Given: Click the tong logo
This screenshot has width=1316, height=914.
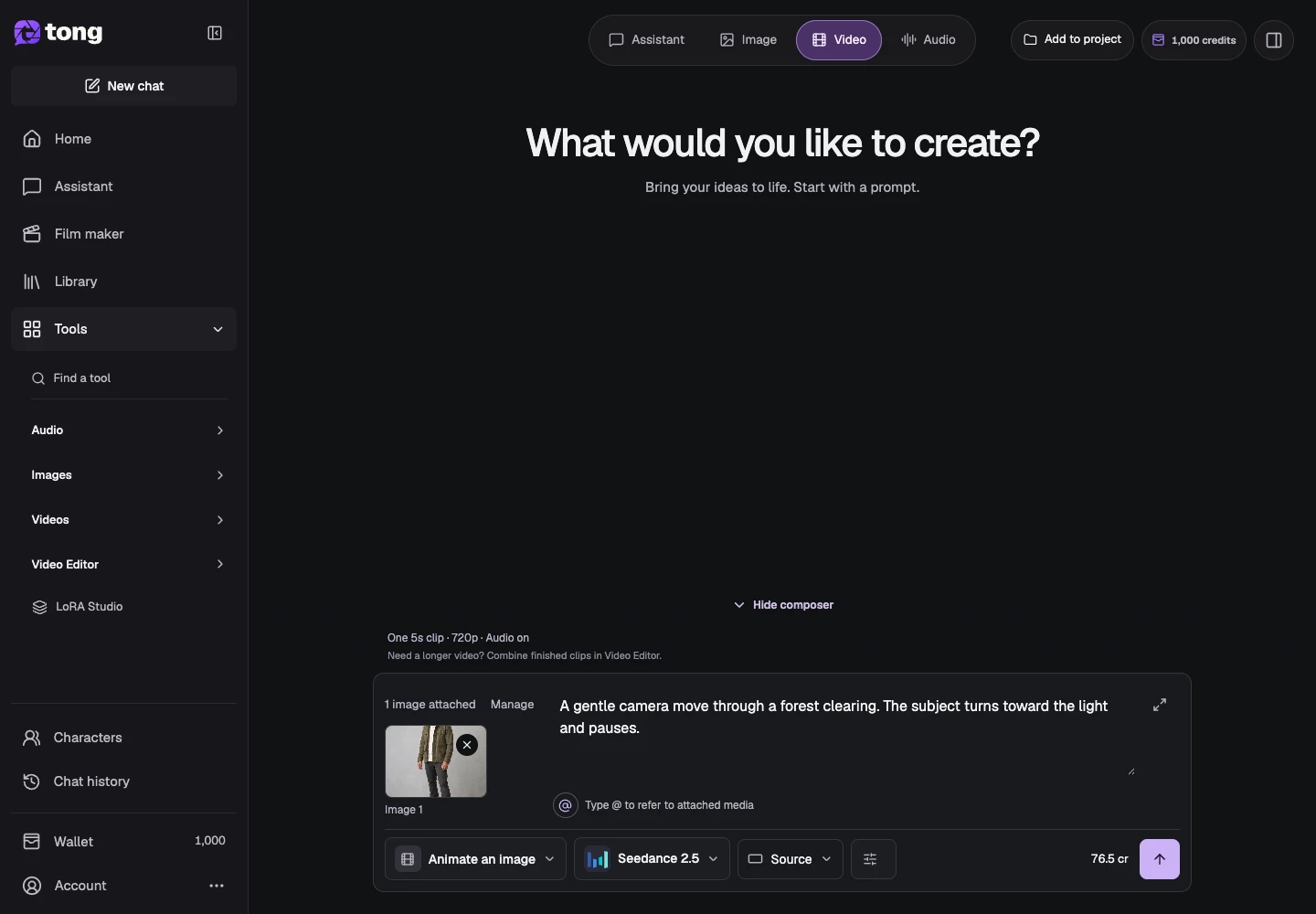Looking at the screenshot, I should coord(58,33).
